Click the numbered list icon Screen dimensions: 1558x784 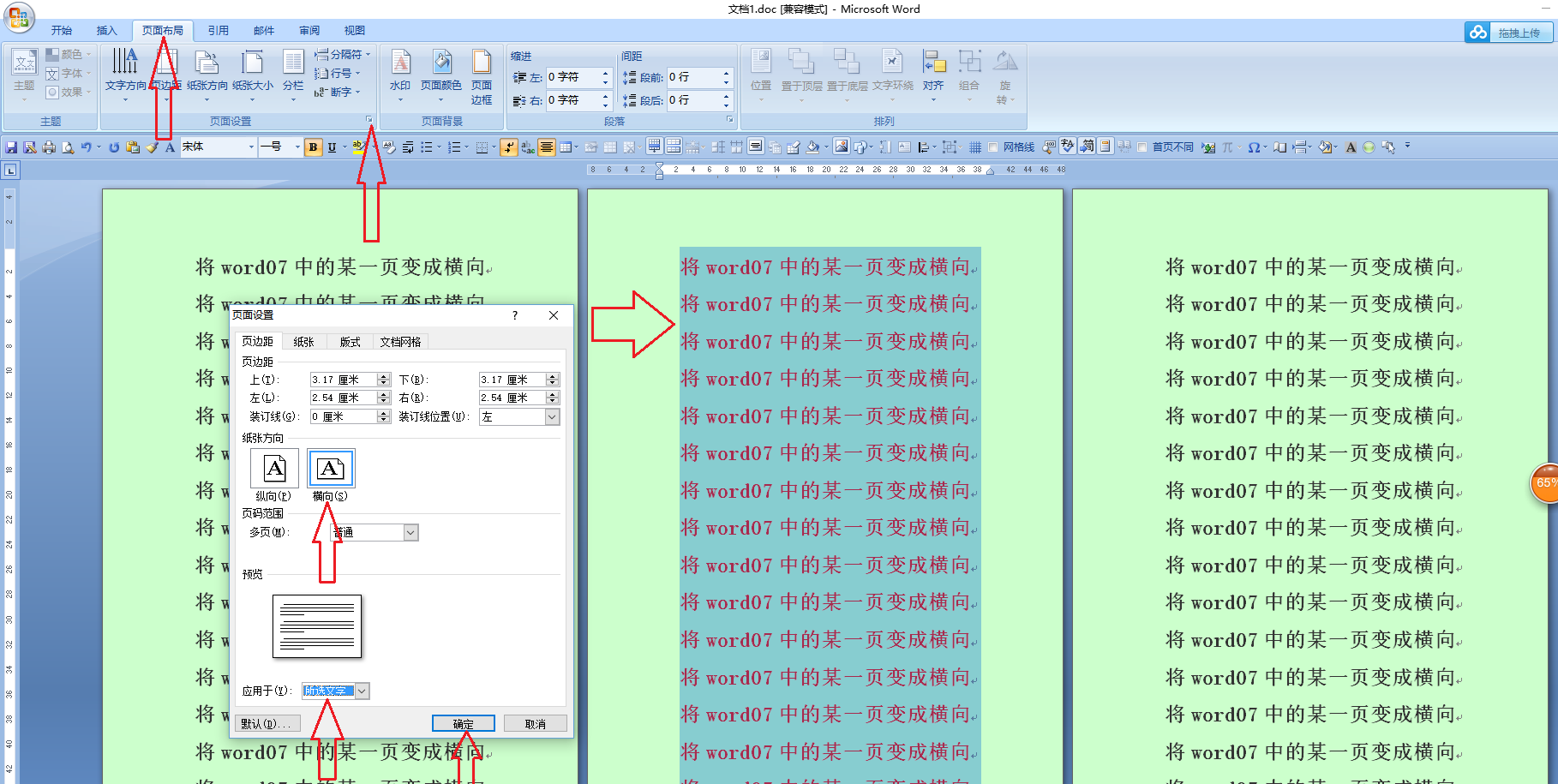pos(454,147)
